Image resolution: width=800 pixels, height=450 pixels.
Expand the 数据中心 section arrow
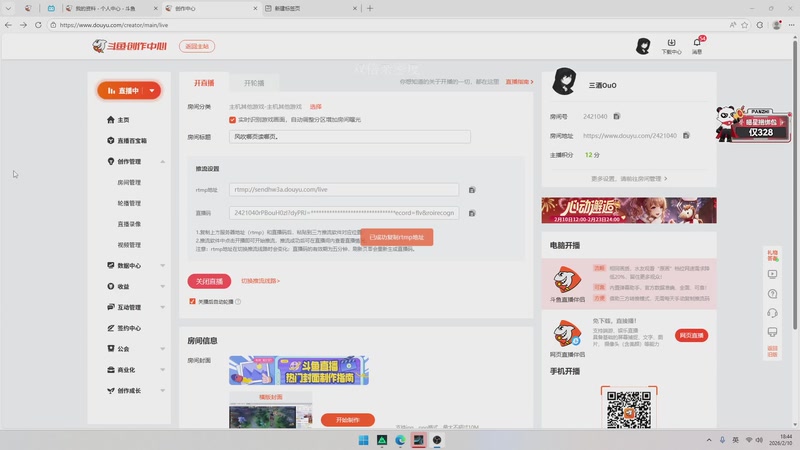[x=163, y=265]
